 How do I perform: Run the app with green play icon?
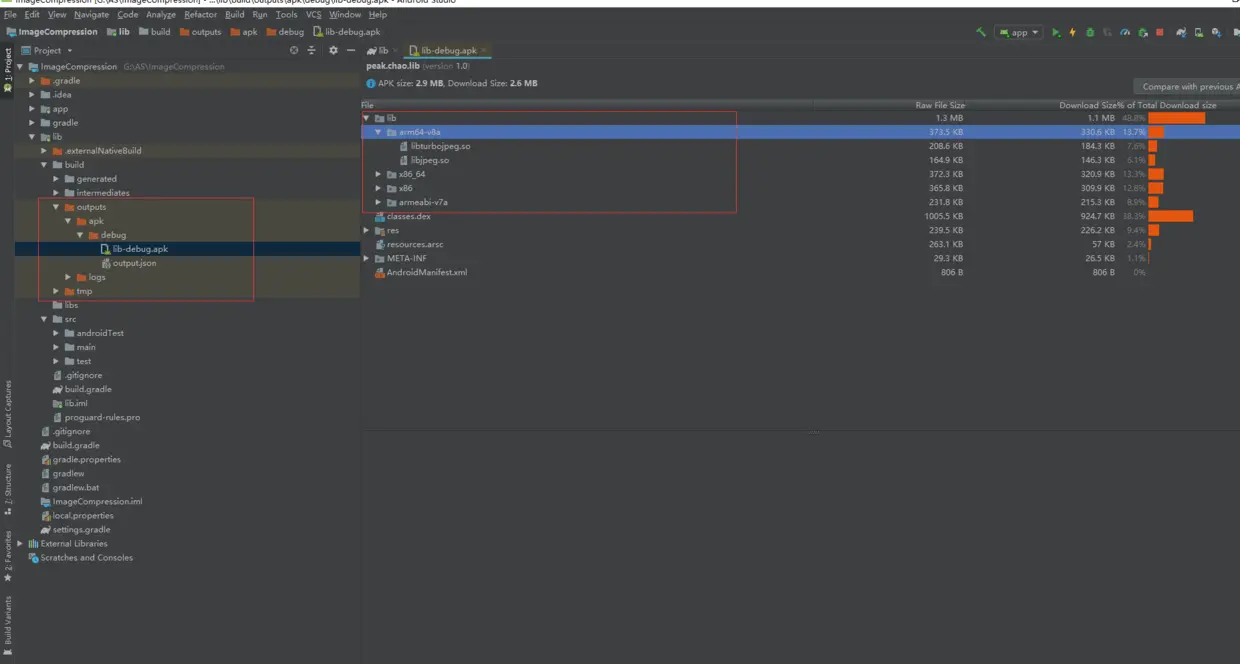(1056, 32)
